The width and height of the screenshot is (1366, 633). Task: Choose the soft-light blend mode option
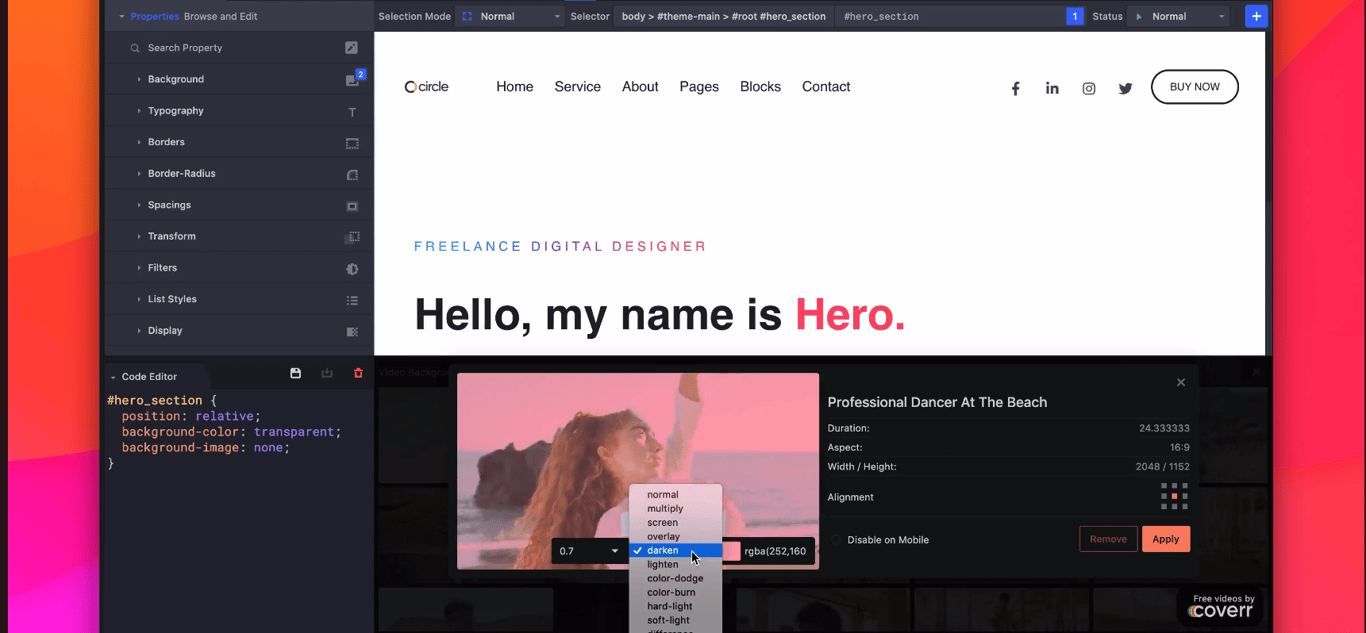(x=676, y=620)
